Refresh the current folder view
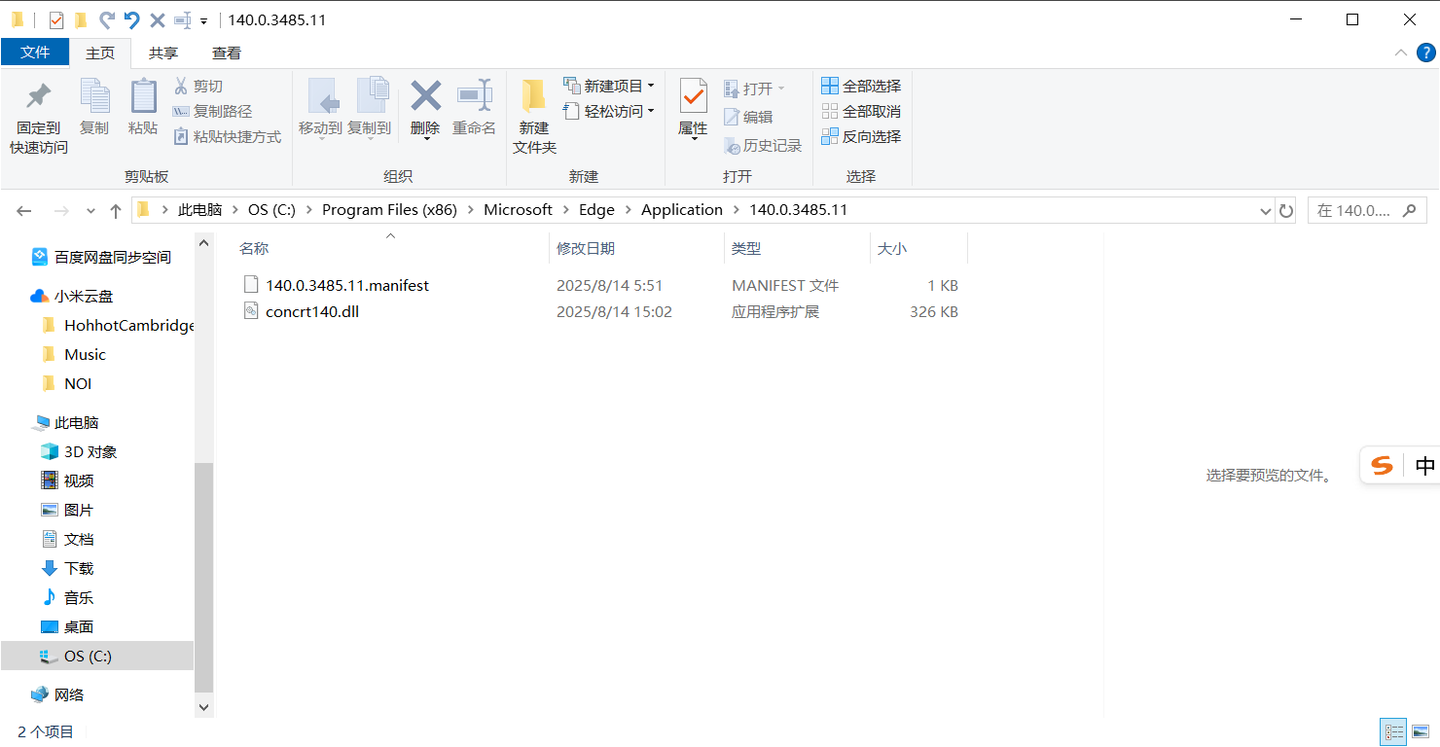The height and width of the screenshot is (747, 1440). tap(1286, 211)
